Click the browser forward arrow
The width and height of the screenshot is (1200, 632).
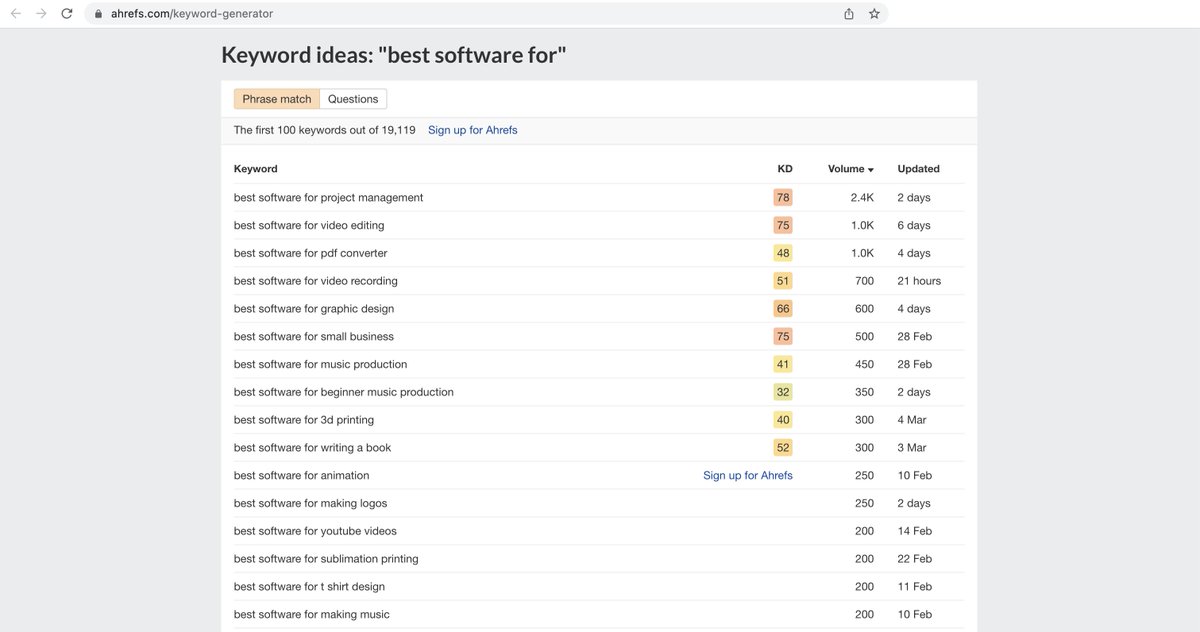(x=41, y=14)
